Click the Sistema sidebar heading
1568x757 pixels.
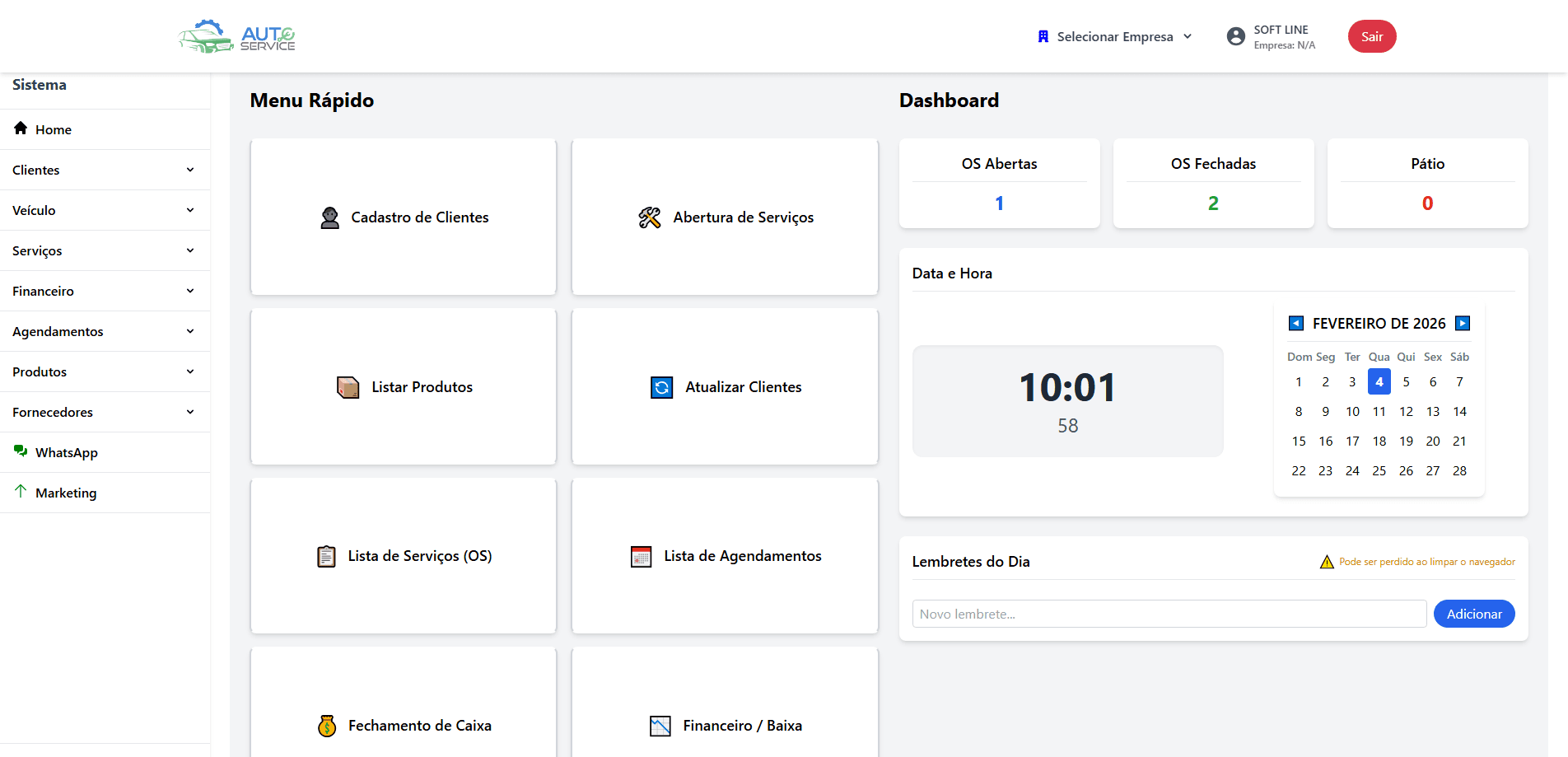point(40,85)
